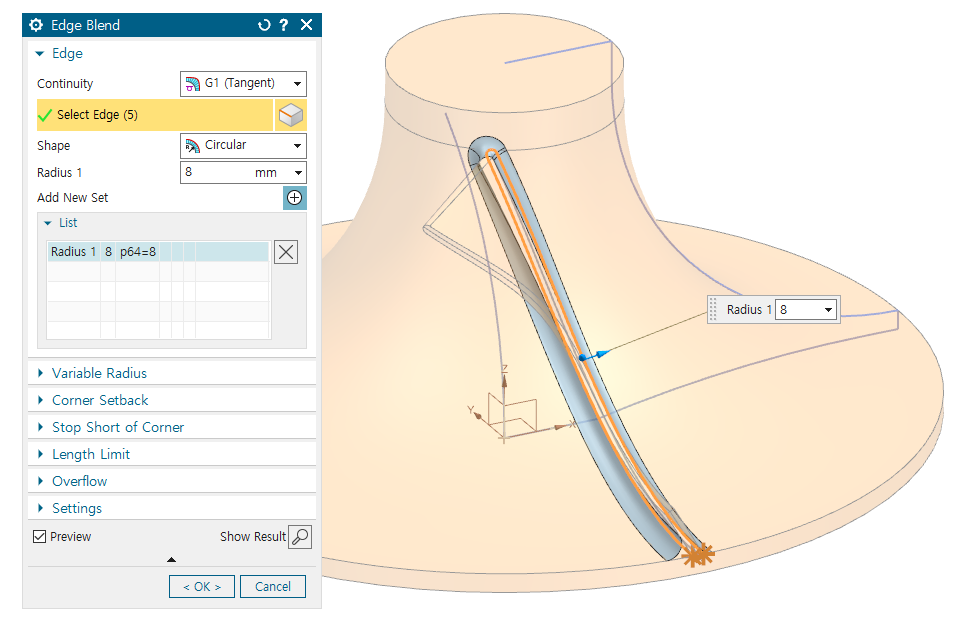This screenshot has width=955, height=626.
Task: Add a new radius set
Action: click(294, 198)
